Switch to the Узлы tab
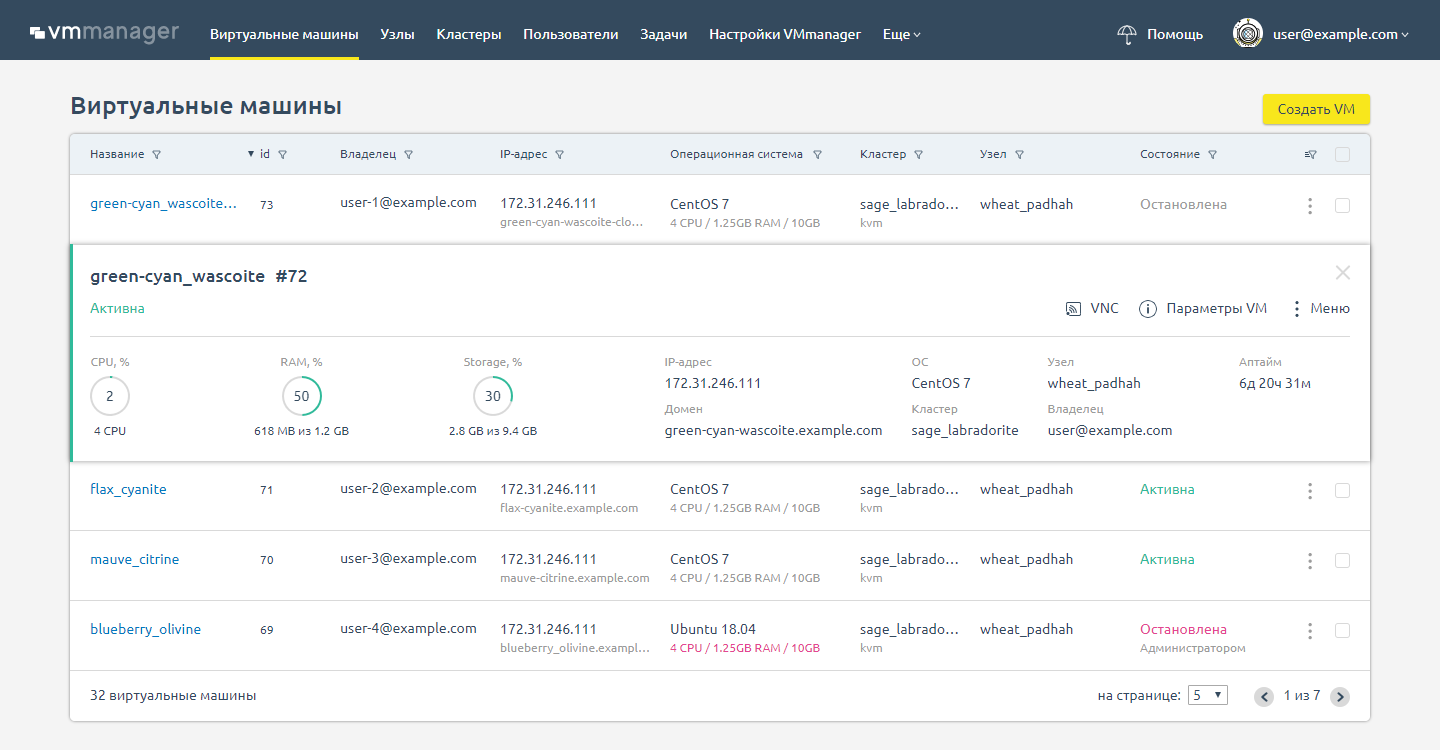The height and width of the screenshot is (750, 1440). pyautogui.click(x=398, y=35)
